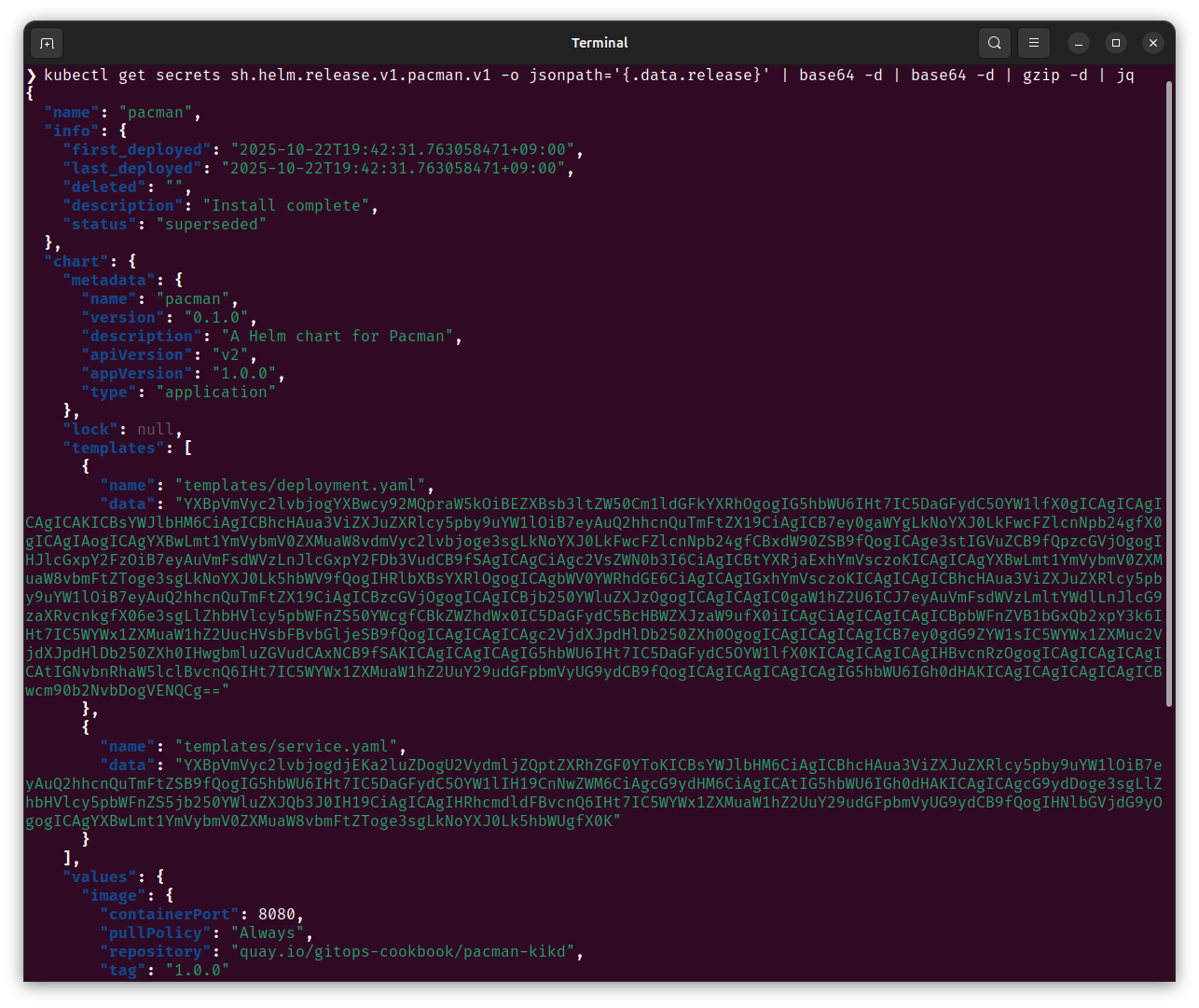Click the "metadata" key

tap(109, 280)
